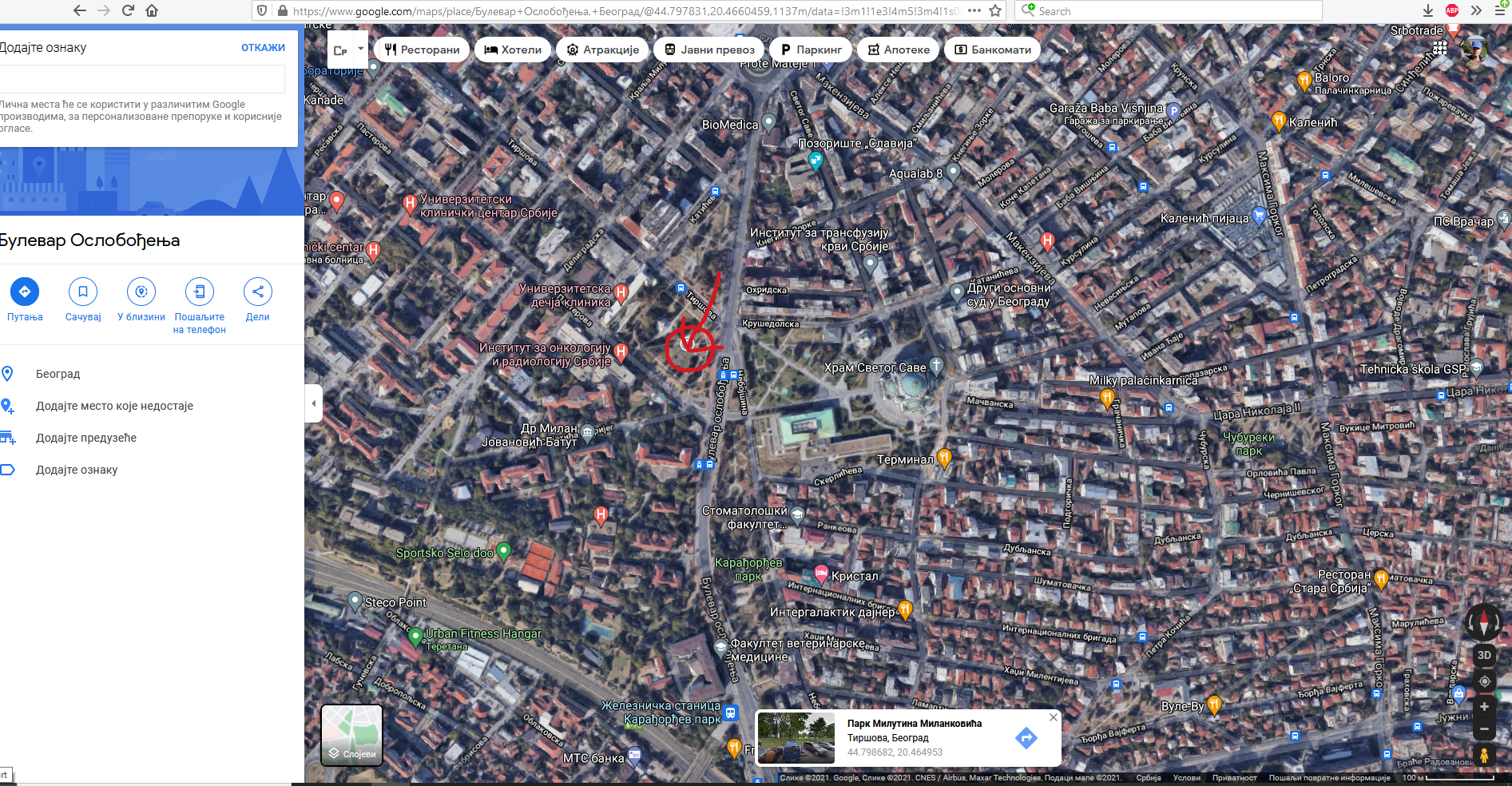Screen dimensions: 1512x786
Task: Click Путања directions icon
Action: 25,292
